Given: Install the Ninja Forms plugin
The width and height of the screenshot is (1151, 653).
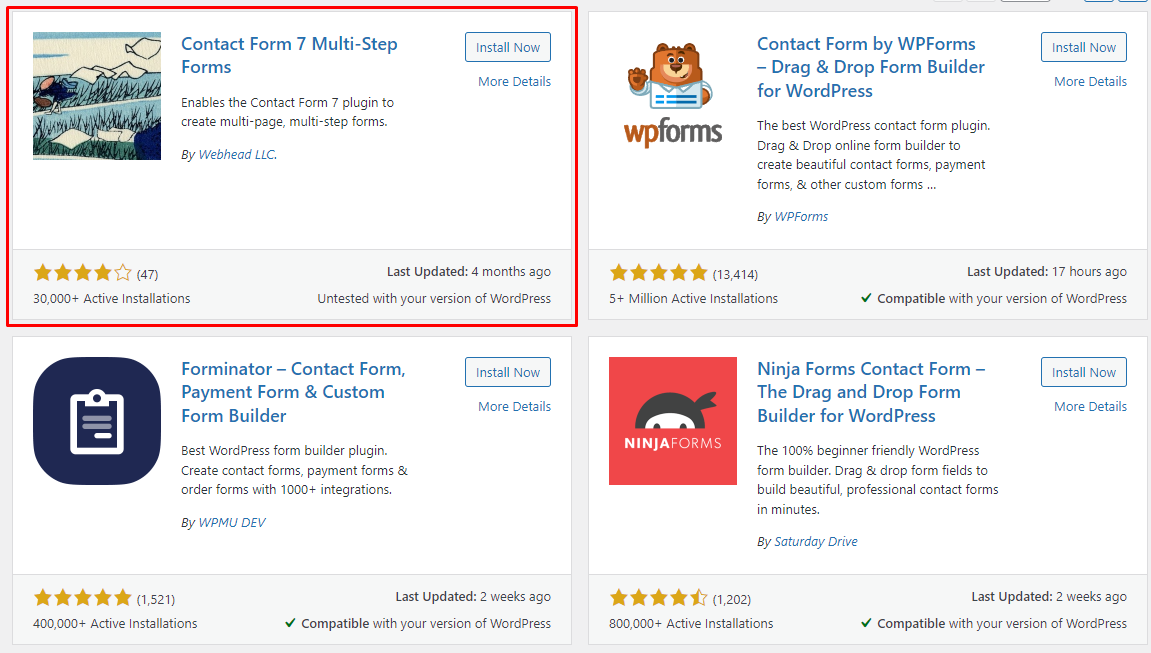Looking at the screenshot, I should point(1083,373).
